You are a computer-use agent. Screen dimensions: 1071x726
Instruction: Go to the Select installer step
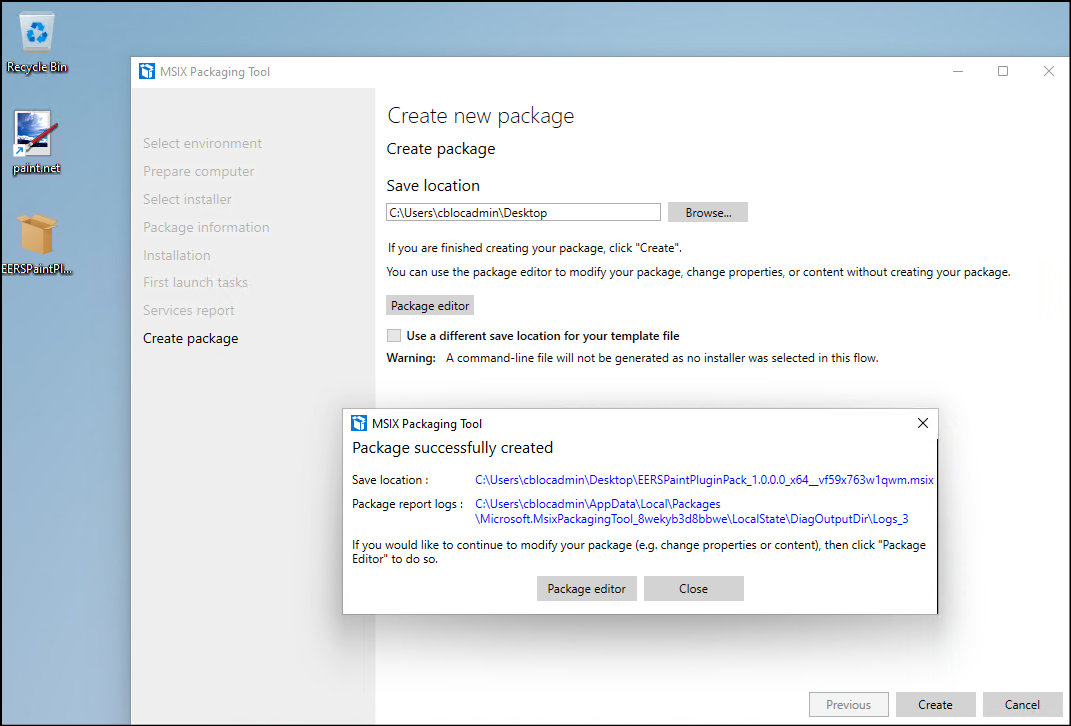click(187, 199)
